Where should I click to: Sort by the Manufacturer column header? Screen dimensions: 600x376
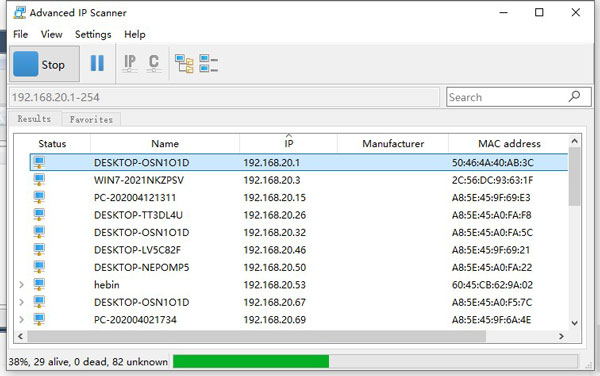[x=393, y=144]
